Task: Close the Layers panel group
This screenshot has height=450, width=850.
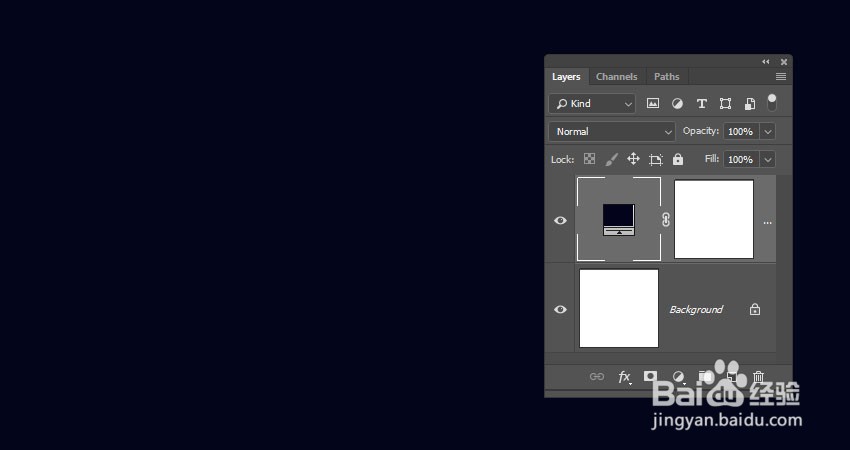Action: pos(784,62)
